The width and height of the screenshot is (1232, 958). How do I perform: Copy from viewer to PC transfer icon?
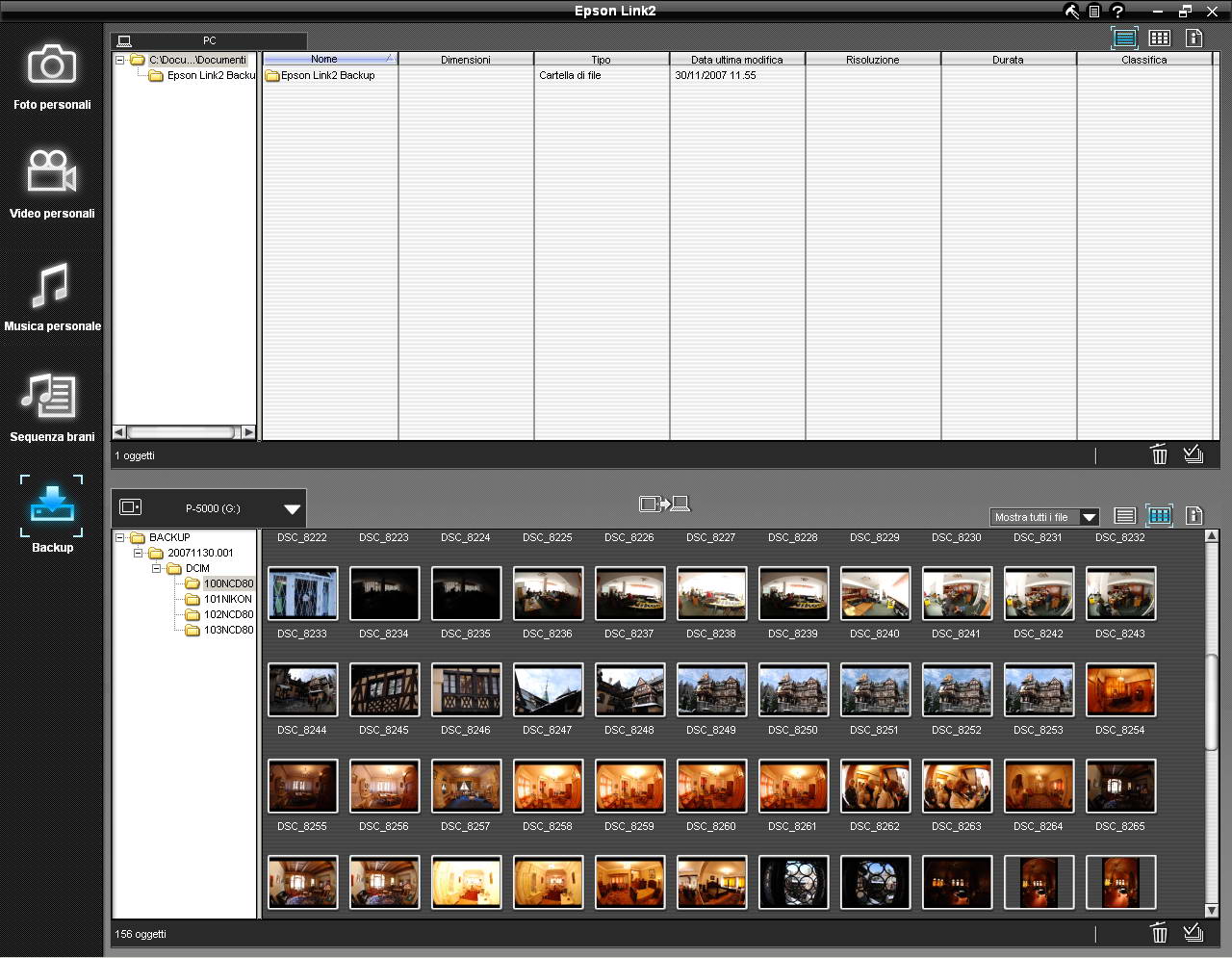pos(664,504)
